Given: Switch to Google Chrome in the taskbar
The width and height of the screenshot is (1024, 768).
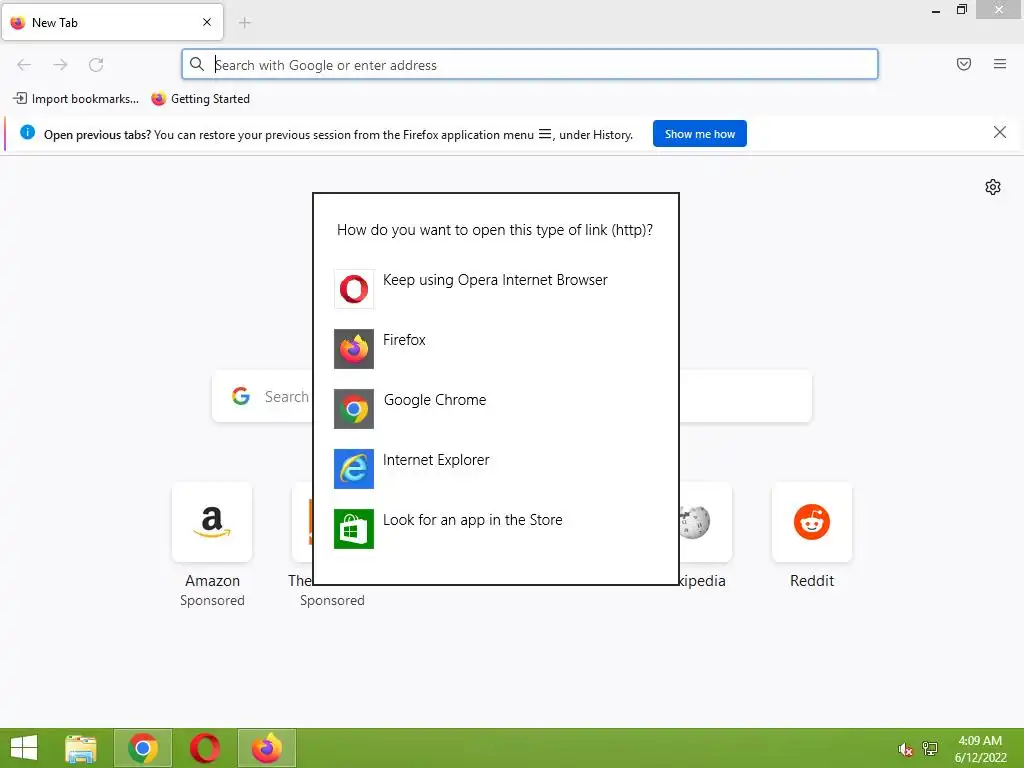Looking at the screenshot, I should 143,748.
